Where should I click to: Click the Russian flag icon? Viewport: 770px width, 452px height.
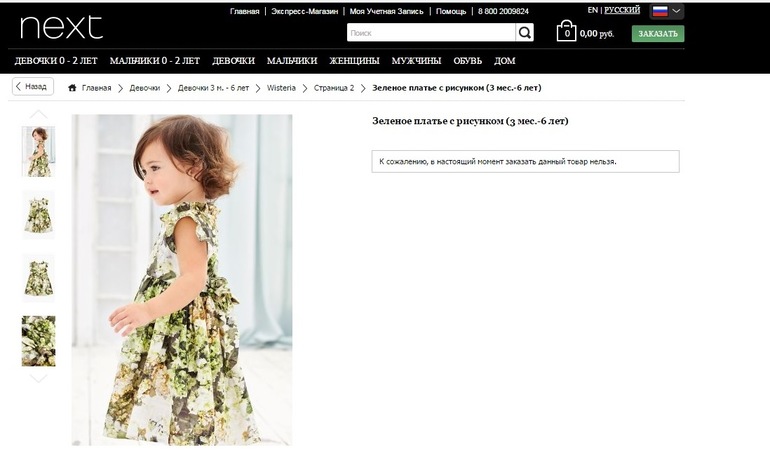pyautogui.click(x=660, y=11)
